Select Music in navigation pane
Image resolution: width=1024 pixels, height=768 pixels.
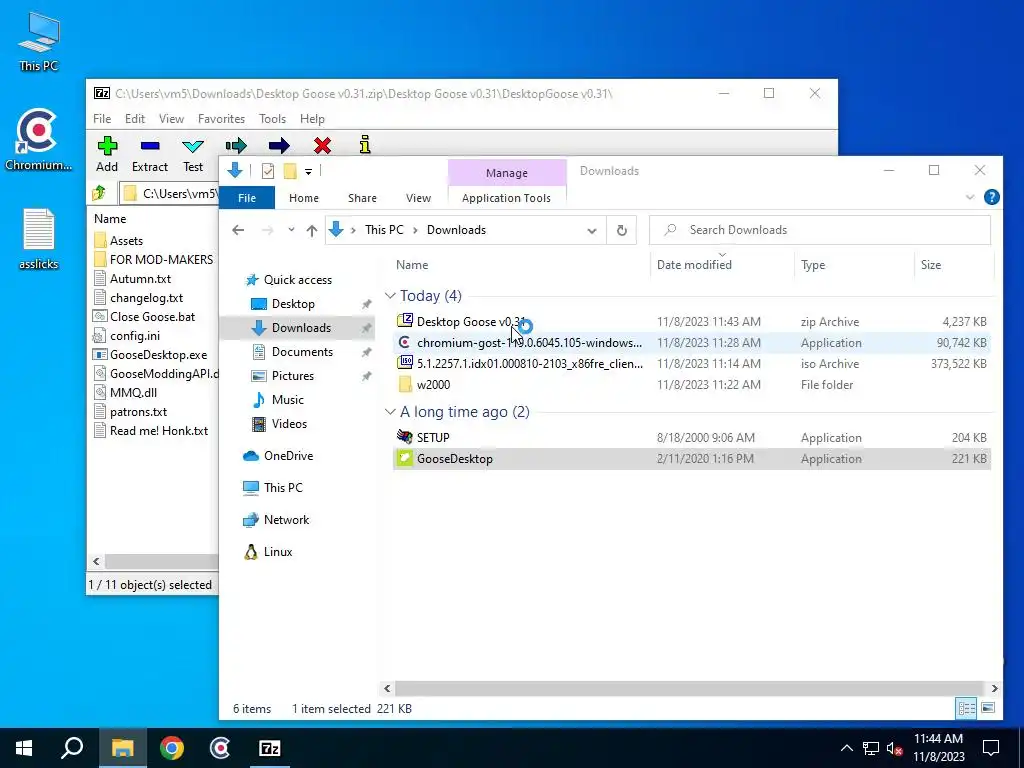tap(278, 400)
